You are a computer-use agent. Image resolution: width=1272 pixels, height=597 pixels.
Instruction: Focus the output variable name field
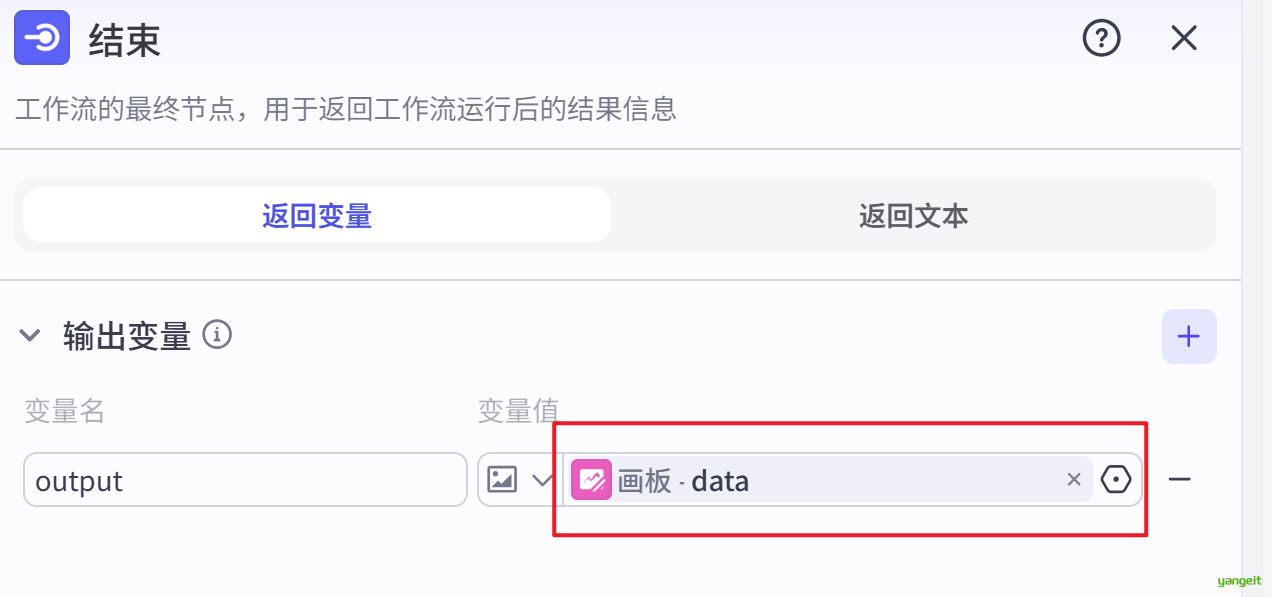(245, 480)
